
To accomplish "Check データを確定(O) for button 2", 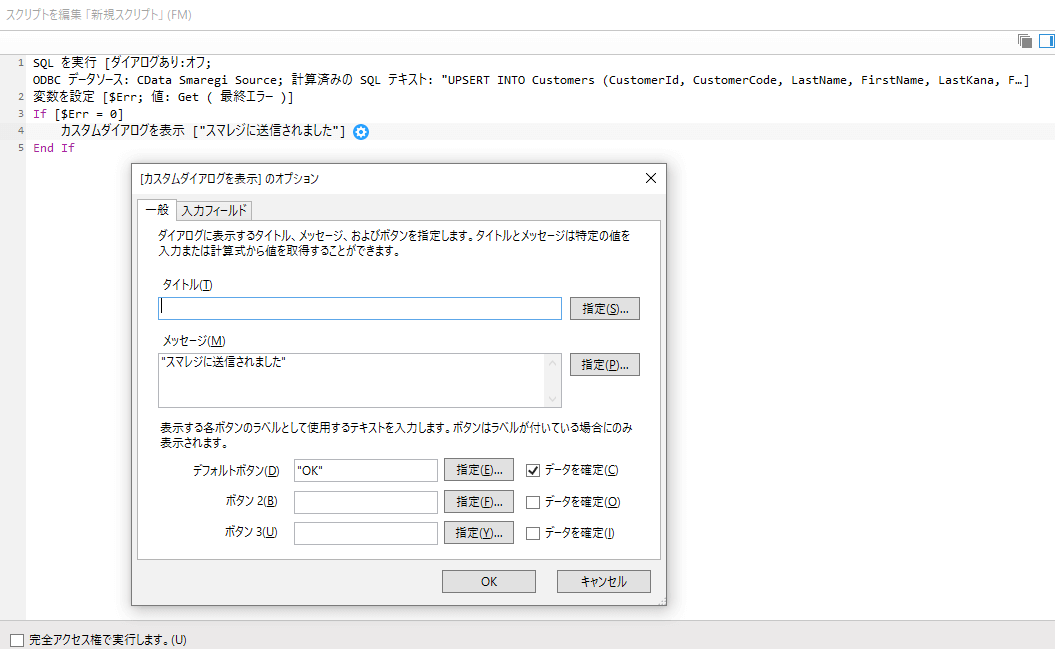I will [533, 502].
